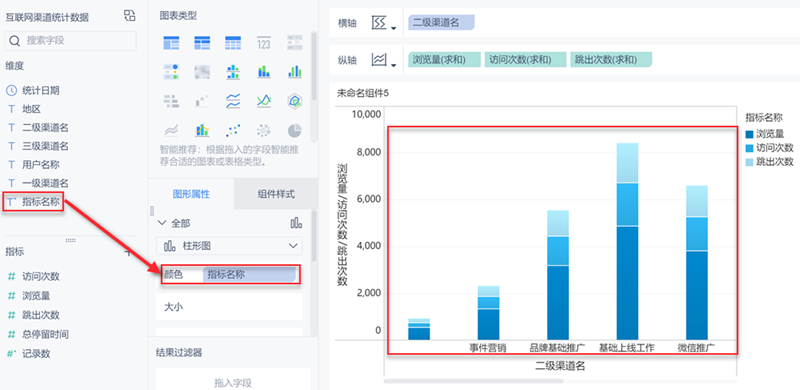The height and width of the screenshot is (390, 800).
Task: Pick the partitioned column chart icon
Action: [x=233, y=72]
